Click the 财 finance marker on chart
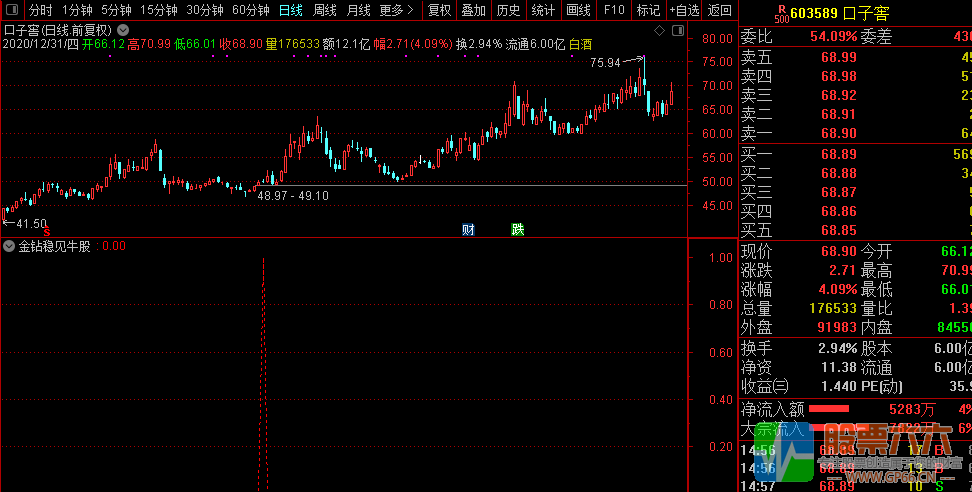Viewport: 972px width, 492px height. (x=468, y=229)
